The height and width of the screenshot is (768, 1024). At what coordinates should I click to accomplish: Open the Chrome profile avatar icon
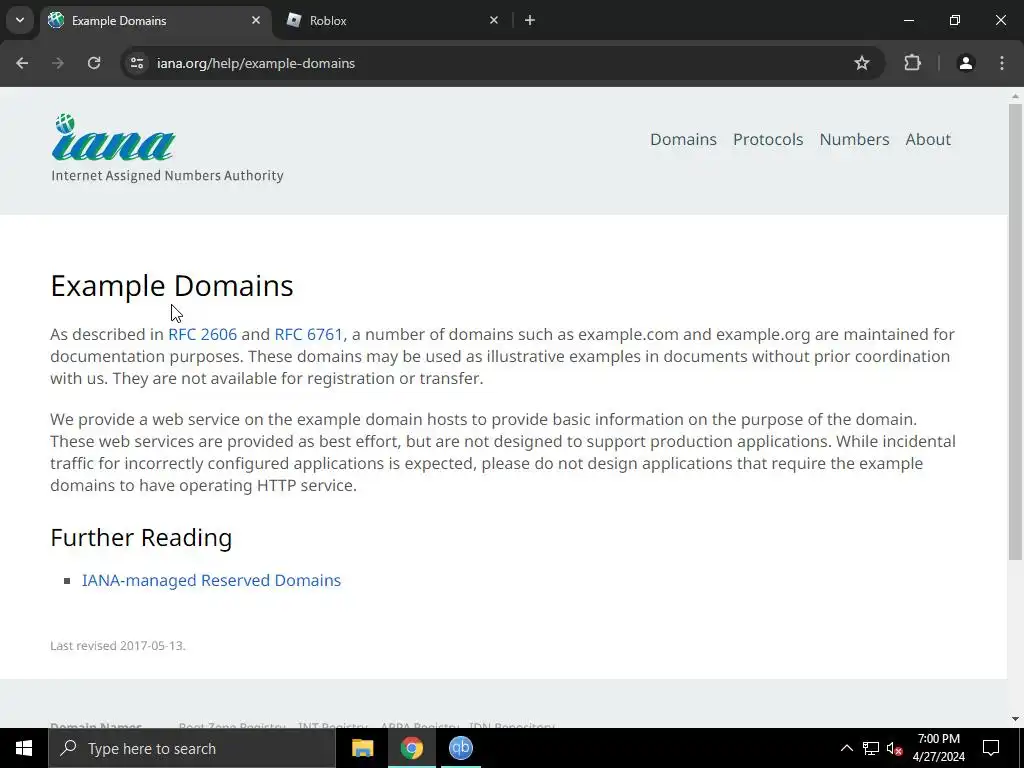(x=965, y=63)
